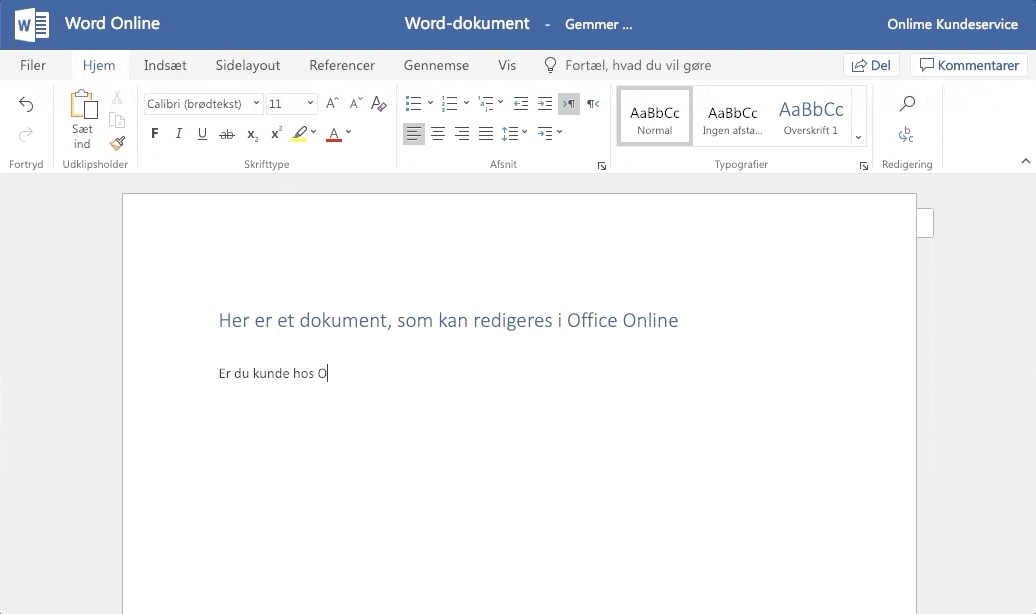Open the Sidelayout tab
Viewport: 1036px width, 614px height.
coord(248,65)
